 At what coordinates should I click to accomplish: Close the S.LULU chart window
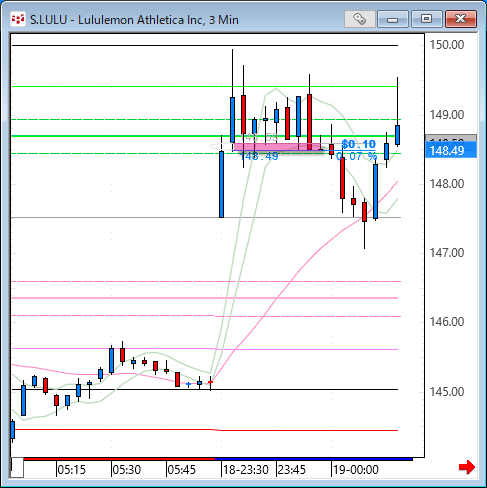[461, 19]
